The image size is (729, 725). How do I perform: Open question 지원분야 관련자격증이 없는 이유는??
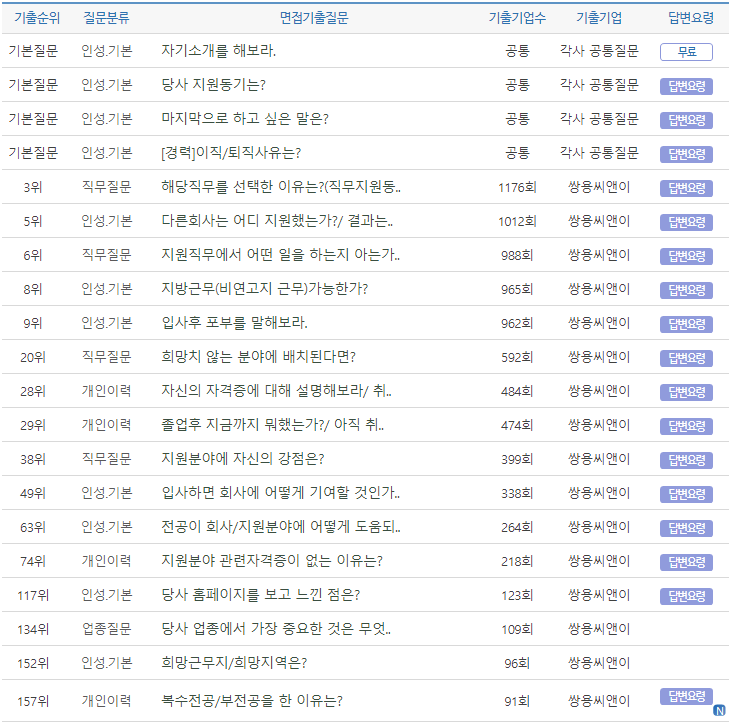tap(271, 561)
